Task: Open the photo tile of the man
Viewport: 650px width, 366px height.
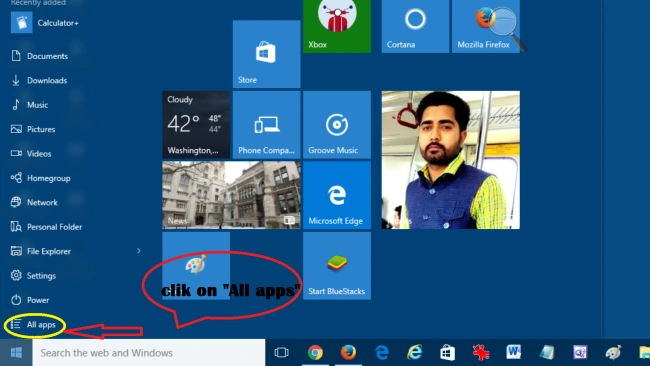Action: point(451,160)
